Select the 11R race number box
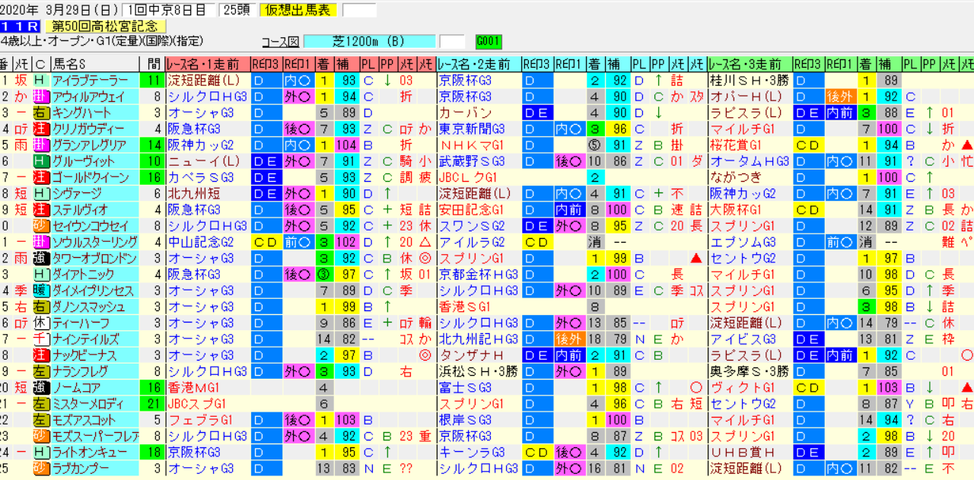974x480 pixels. pyautogui.click(x=20, y=26)
